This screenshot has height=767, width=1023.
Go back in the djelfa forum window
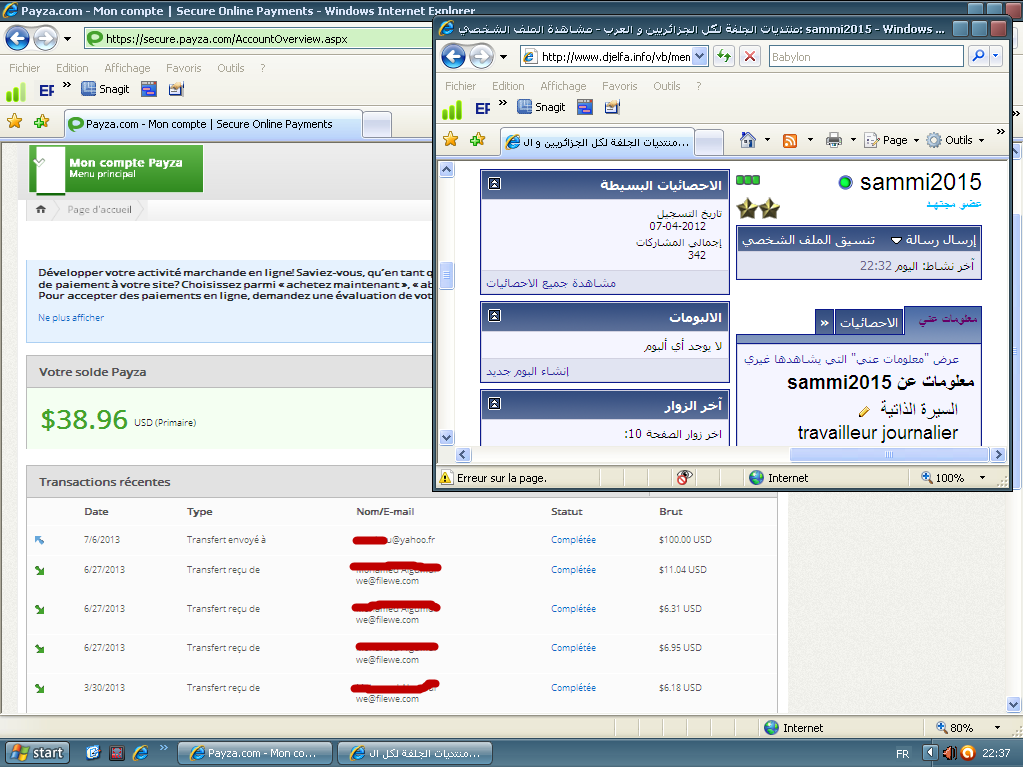pos(453,56)
